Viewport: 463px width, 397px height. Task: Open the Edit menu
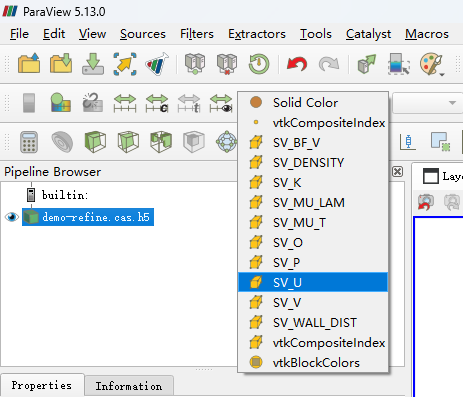54,34
